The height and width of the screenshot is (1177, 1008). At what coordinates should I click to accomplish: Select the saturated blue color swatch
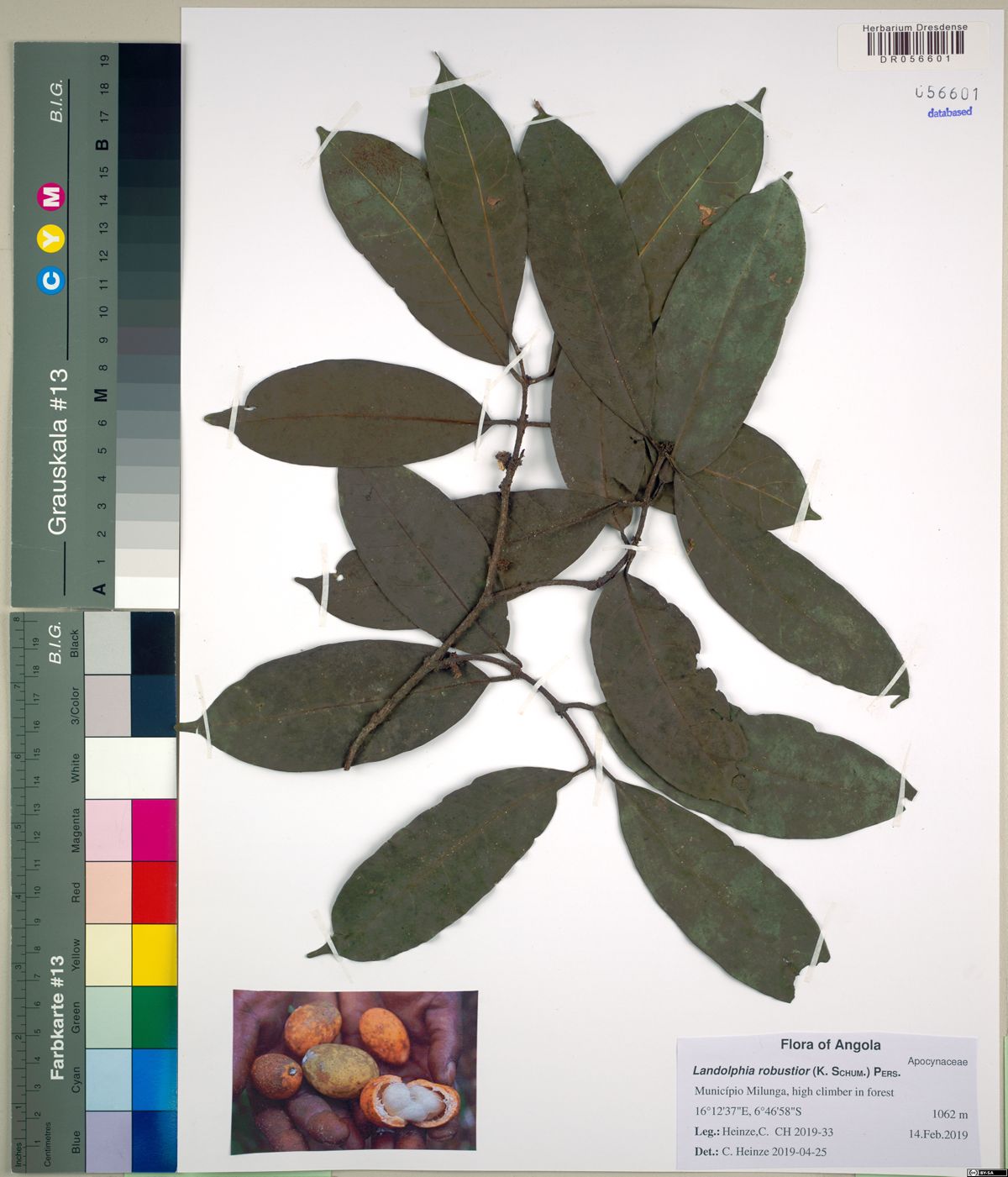[154, 1140]
